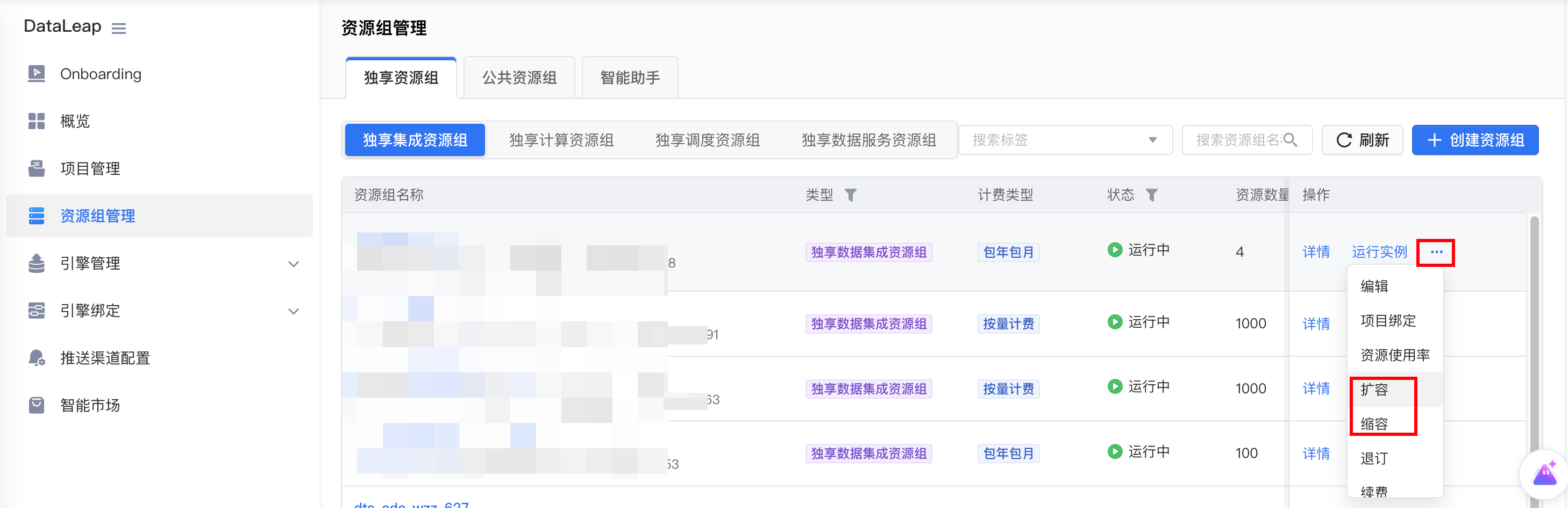
Task: Click the DataLeap hamburger menu icon
Action: (x=119, y=28)
